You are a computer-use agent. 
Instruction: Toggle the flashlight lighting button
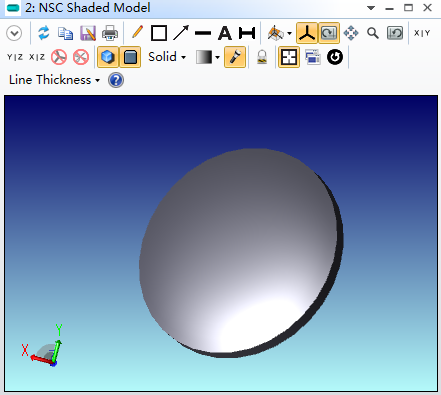click(235, 57)
